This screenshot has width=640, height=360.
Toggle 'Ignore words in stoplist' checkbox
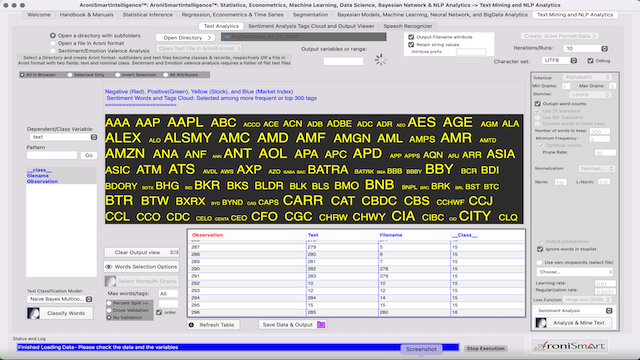click(x=540, y=249)
